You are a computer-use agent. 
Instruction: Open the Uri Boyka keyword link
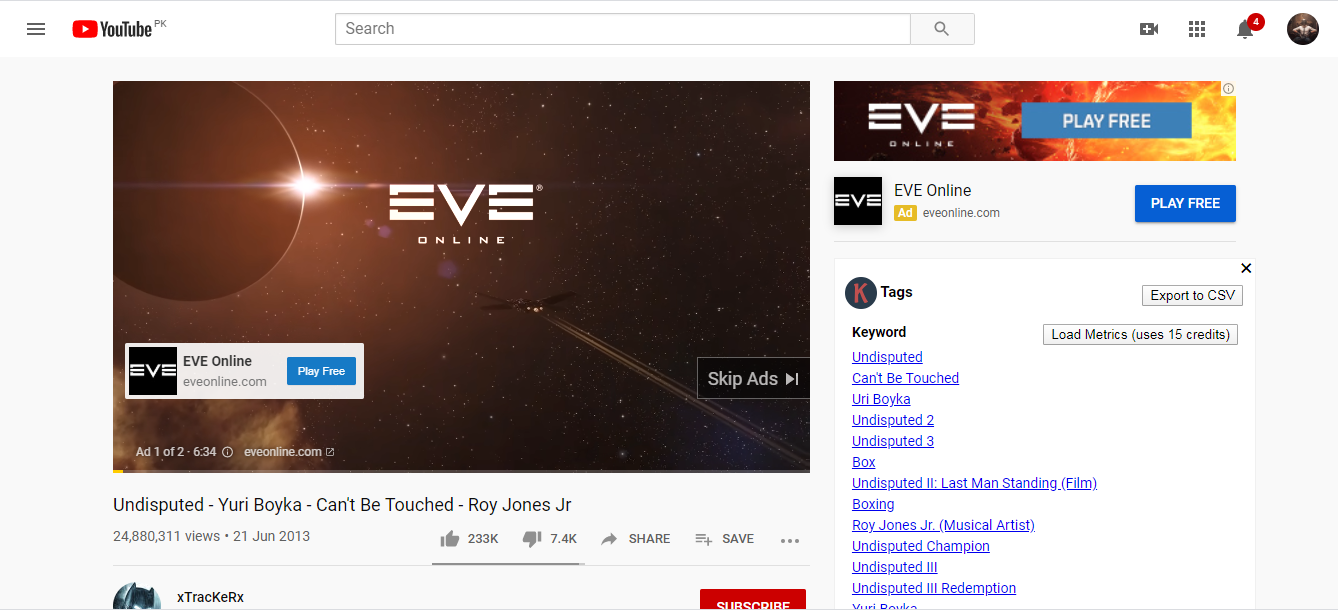881,398
